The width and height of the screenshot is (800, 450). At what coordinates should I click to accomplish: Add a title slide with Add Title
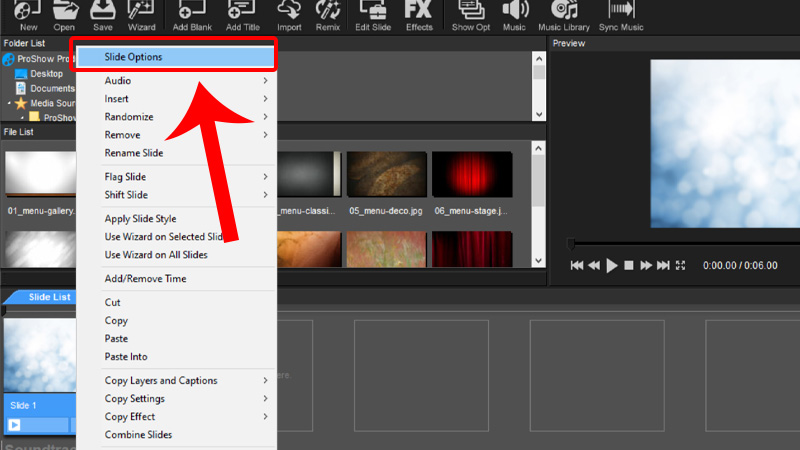[x=242, y=14]
